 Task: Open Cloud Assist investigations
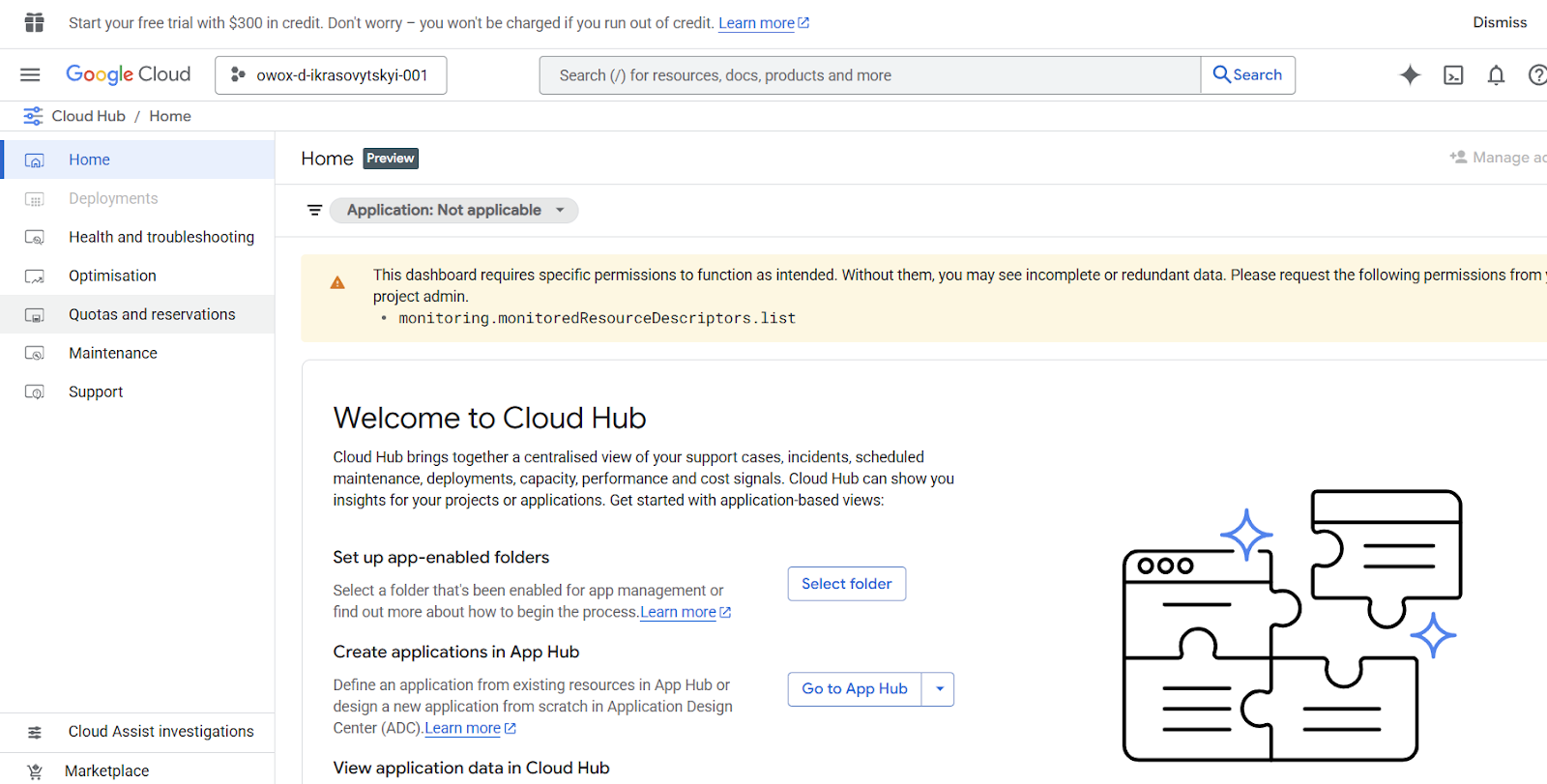click(137, 732)
